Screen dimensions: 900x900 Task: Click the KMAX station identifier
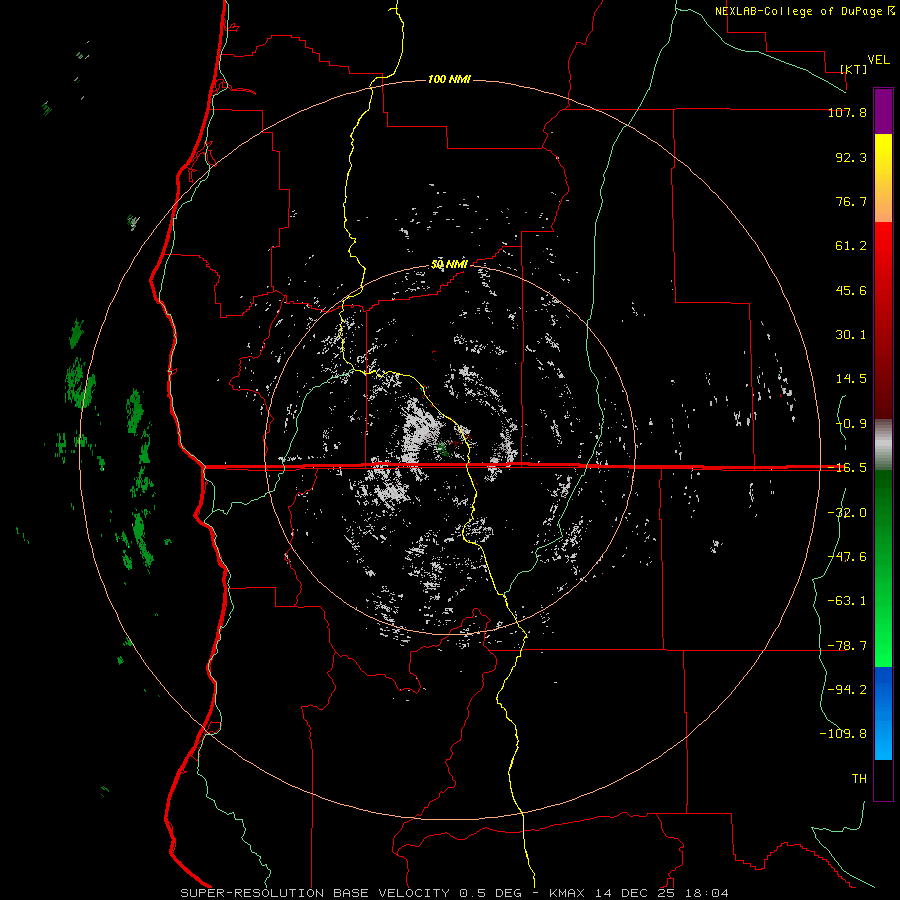tap(569, 893)
